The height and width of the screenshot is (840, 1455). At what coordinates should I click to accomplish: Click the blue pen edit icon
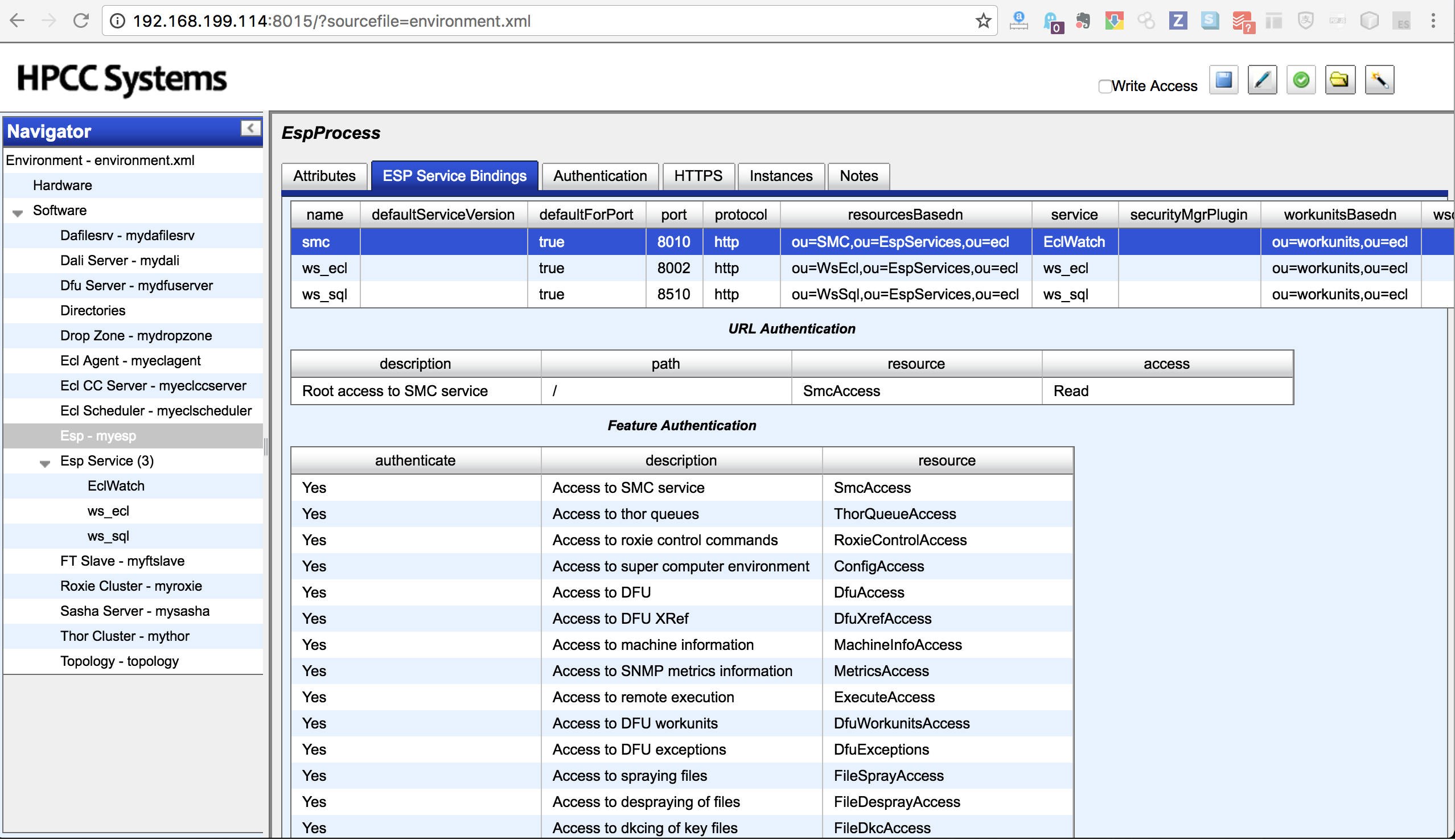point(1261,80)
